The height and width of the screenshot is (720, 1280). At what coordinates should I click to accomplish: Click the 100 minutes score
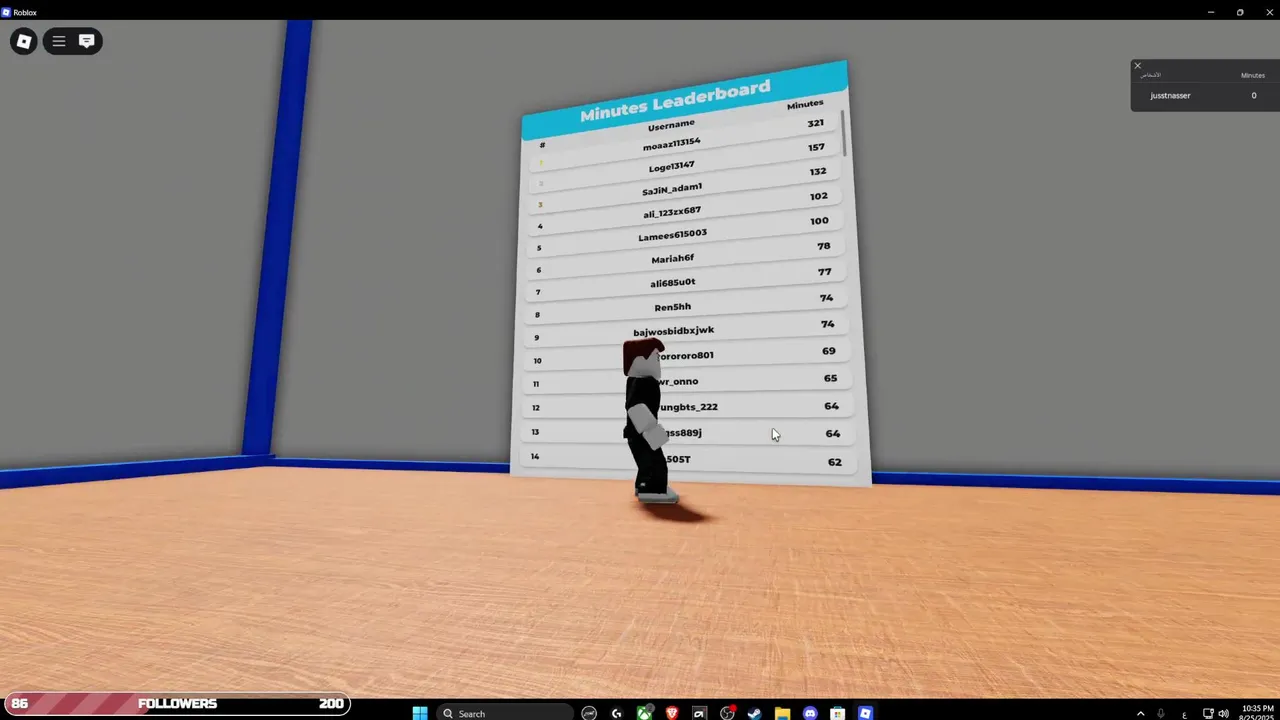pyautogui.click(x=819, y=221)
